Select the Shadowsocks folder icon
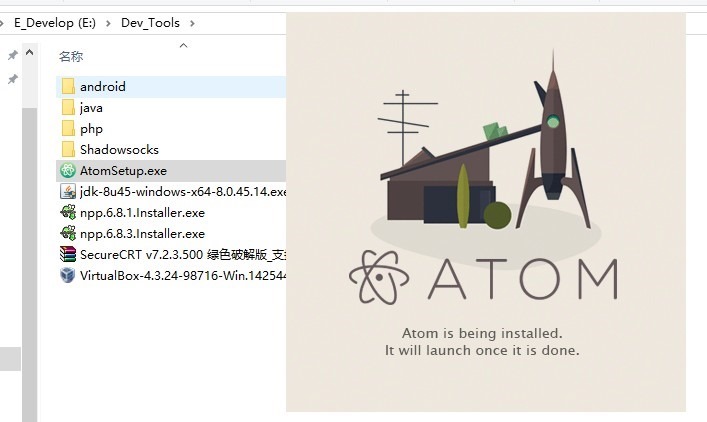Image resolution: width=707 pixels, height=422 pixels. pos(68,150)
